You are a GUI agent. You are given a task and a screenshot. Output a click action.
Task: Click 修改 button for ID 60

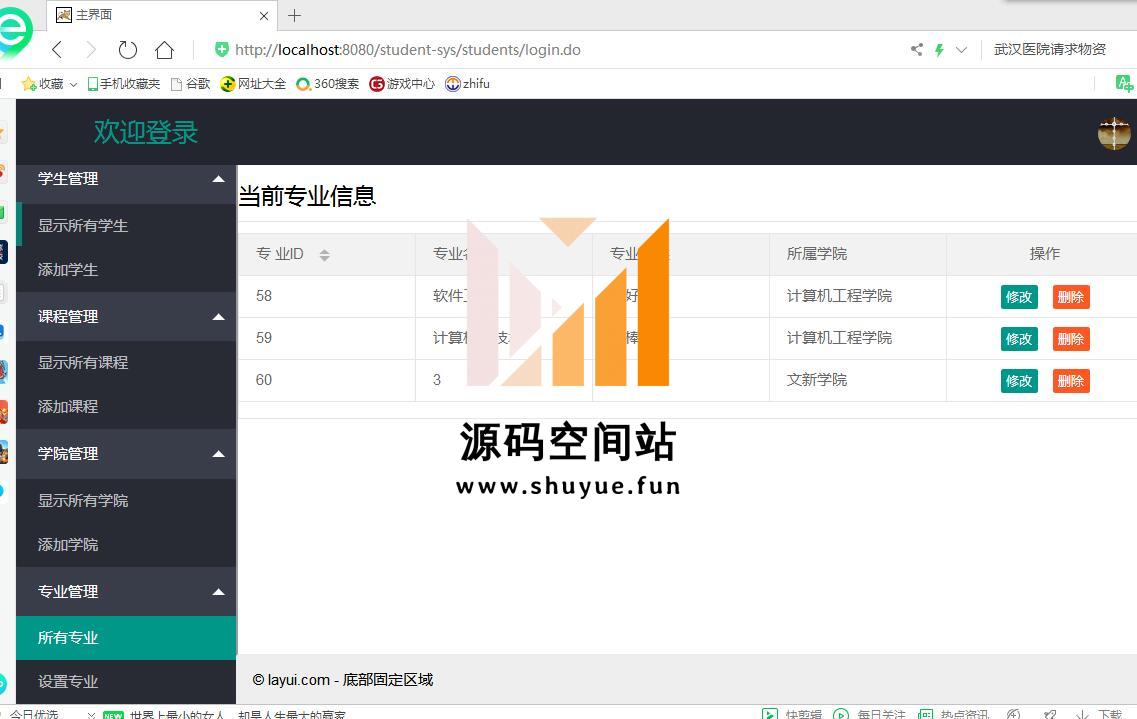tap(1019, 381)
